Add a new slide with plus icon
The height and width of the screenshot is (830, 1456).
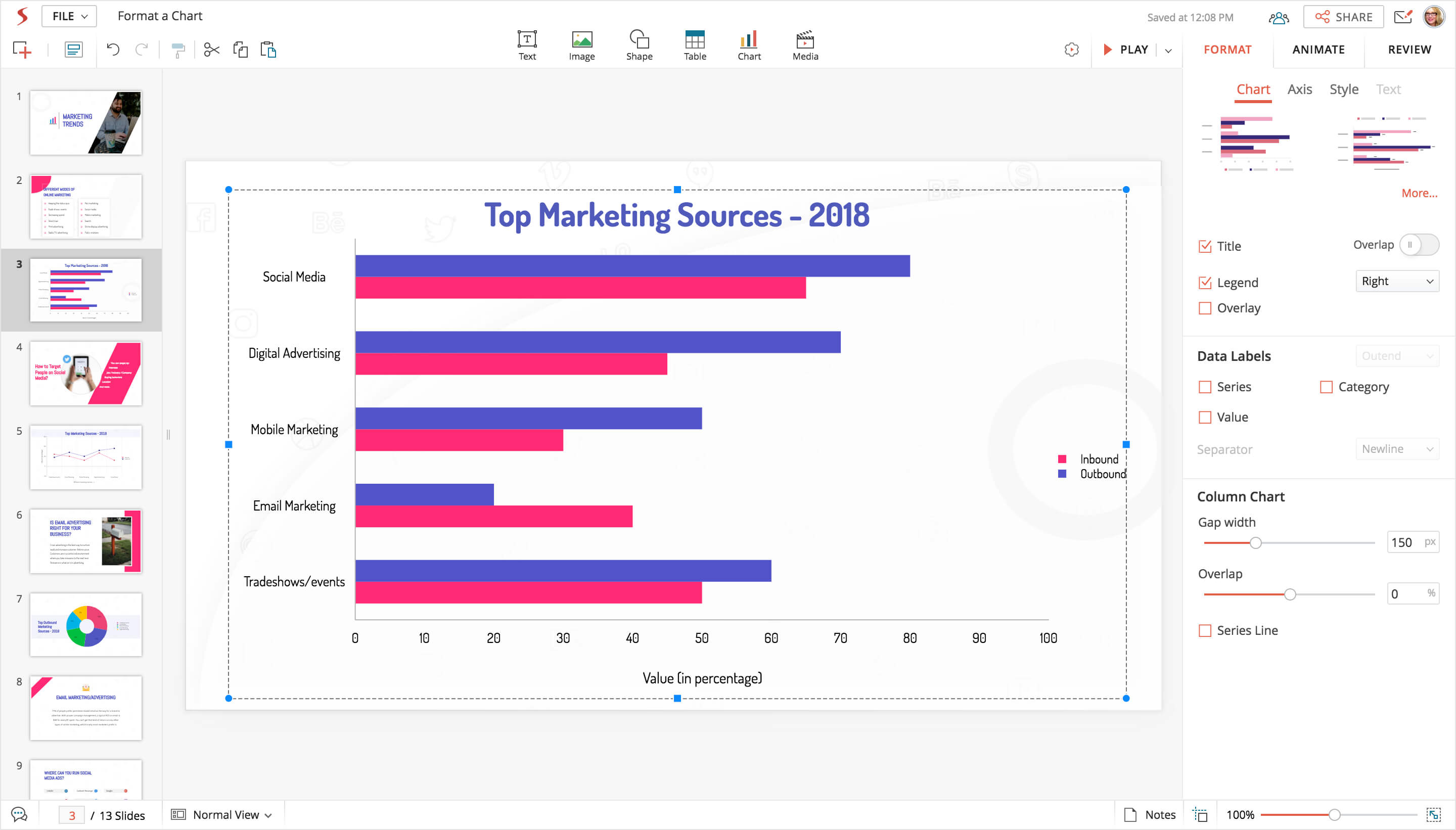pyautogui.click(x=22, y=50)
